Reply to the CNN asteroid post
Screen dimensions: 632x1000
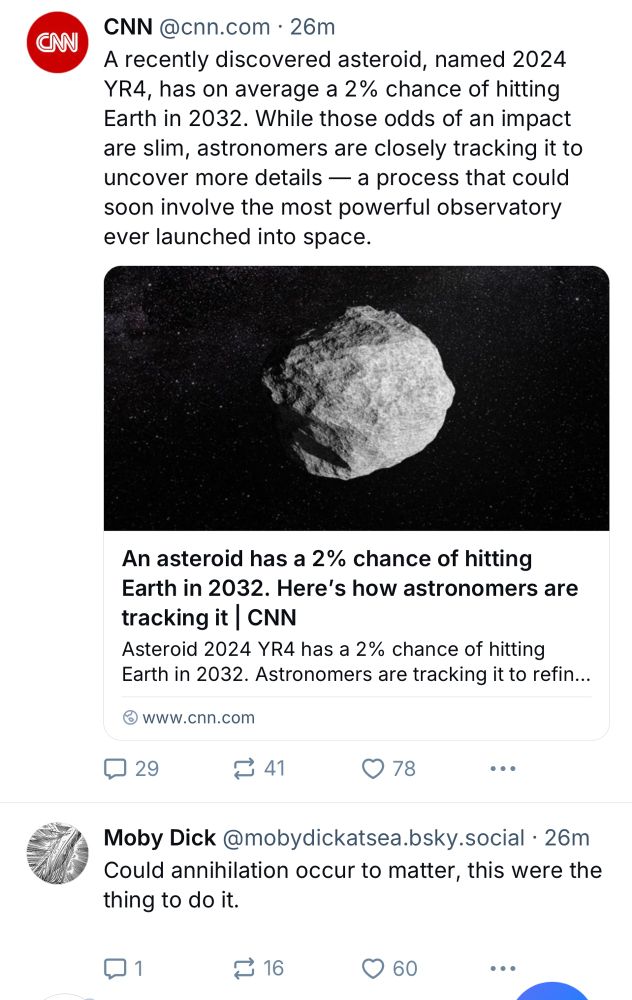[131, 768]
